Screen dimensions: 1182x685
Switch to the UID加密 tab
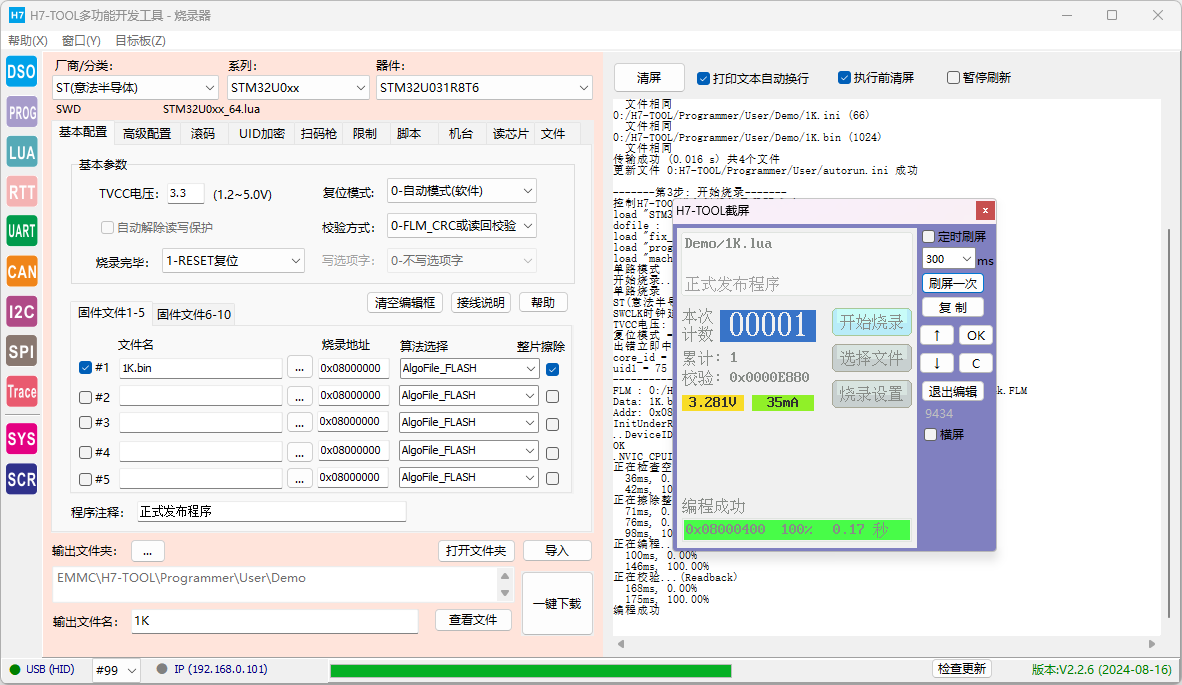point(262,134)
